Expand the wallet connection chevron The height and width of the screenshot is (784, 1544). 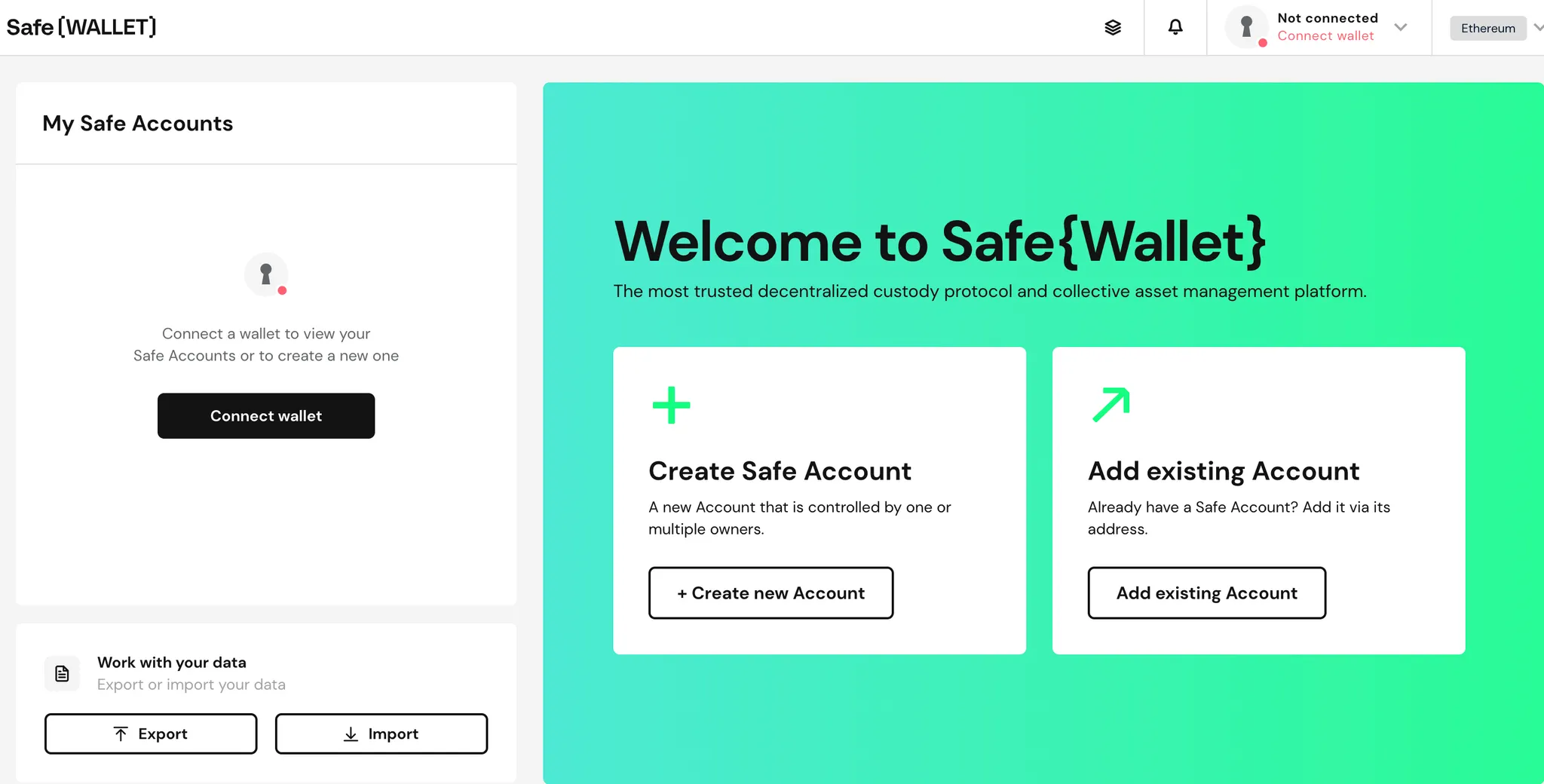coord(1401,27)
